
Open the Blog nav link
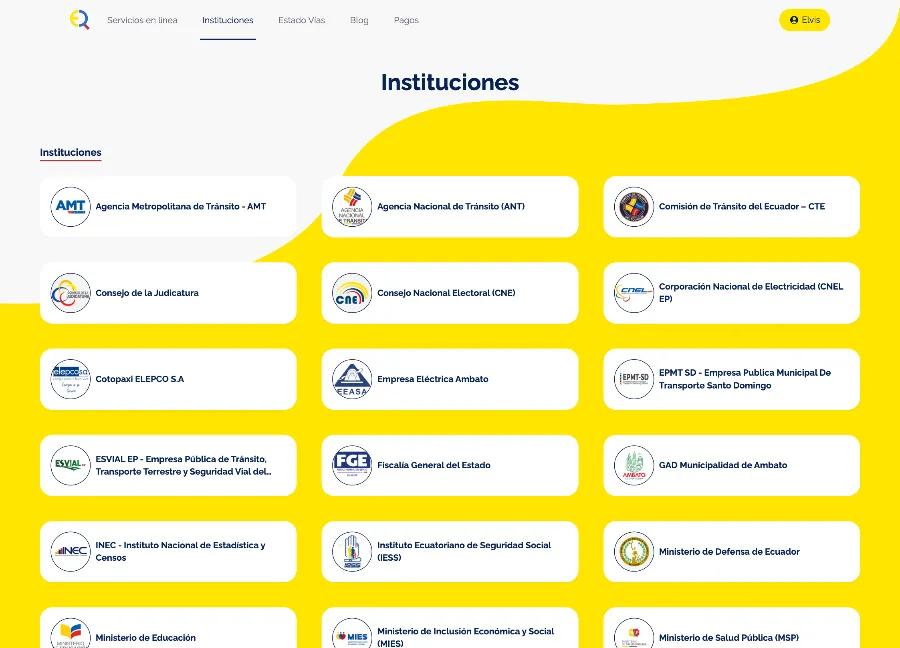pos(359,20)
